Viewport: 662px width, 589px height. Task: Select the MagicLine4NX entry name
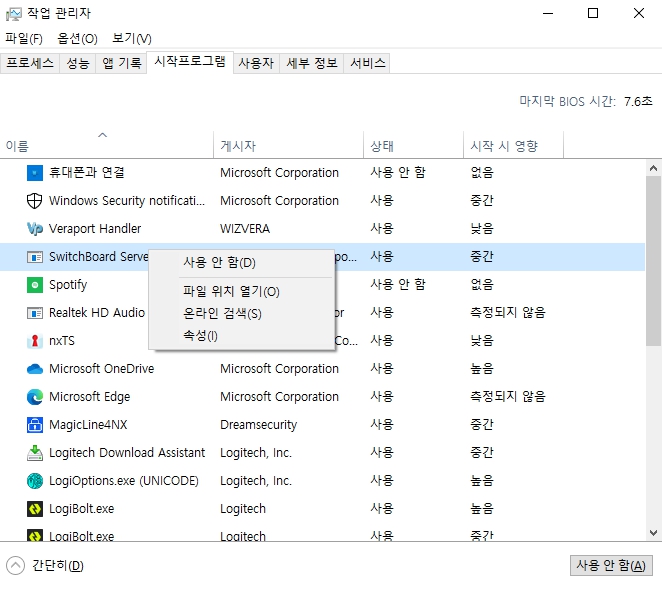88,425
